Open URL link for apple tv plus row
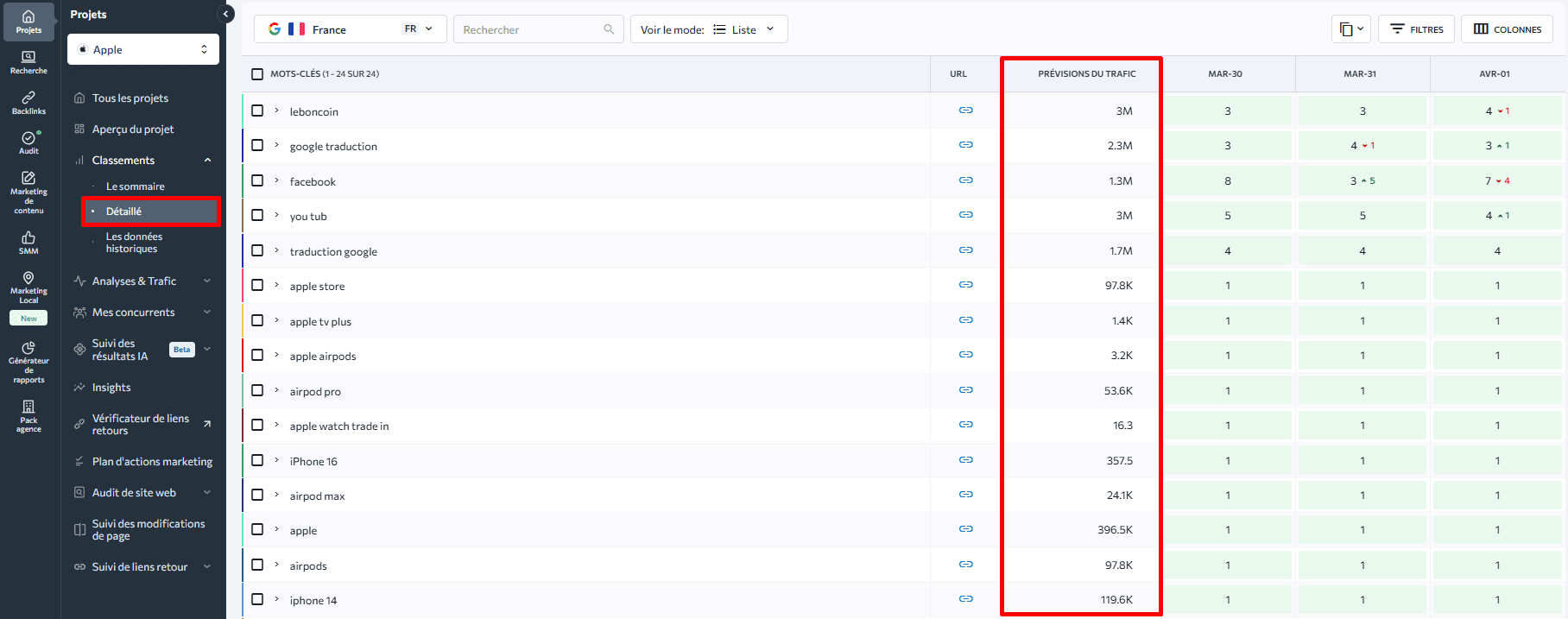1568x619 pixels. point(965,320)
